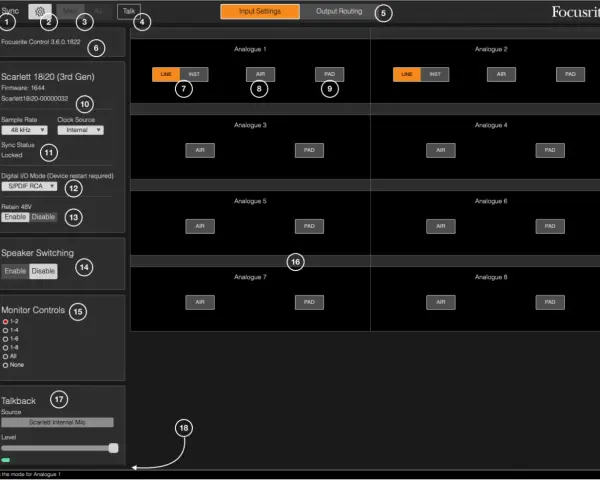Image resolution: width=600 pixels, height=480 pixels.
Task: Click the Firmware: 1644 text
Action: click(x=23, y=88)
